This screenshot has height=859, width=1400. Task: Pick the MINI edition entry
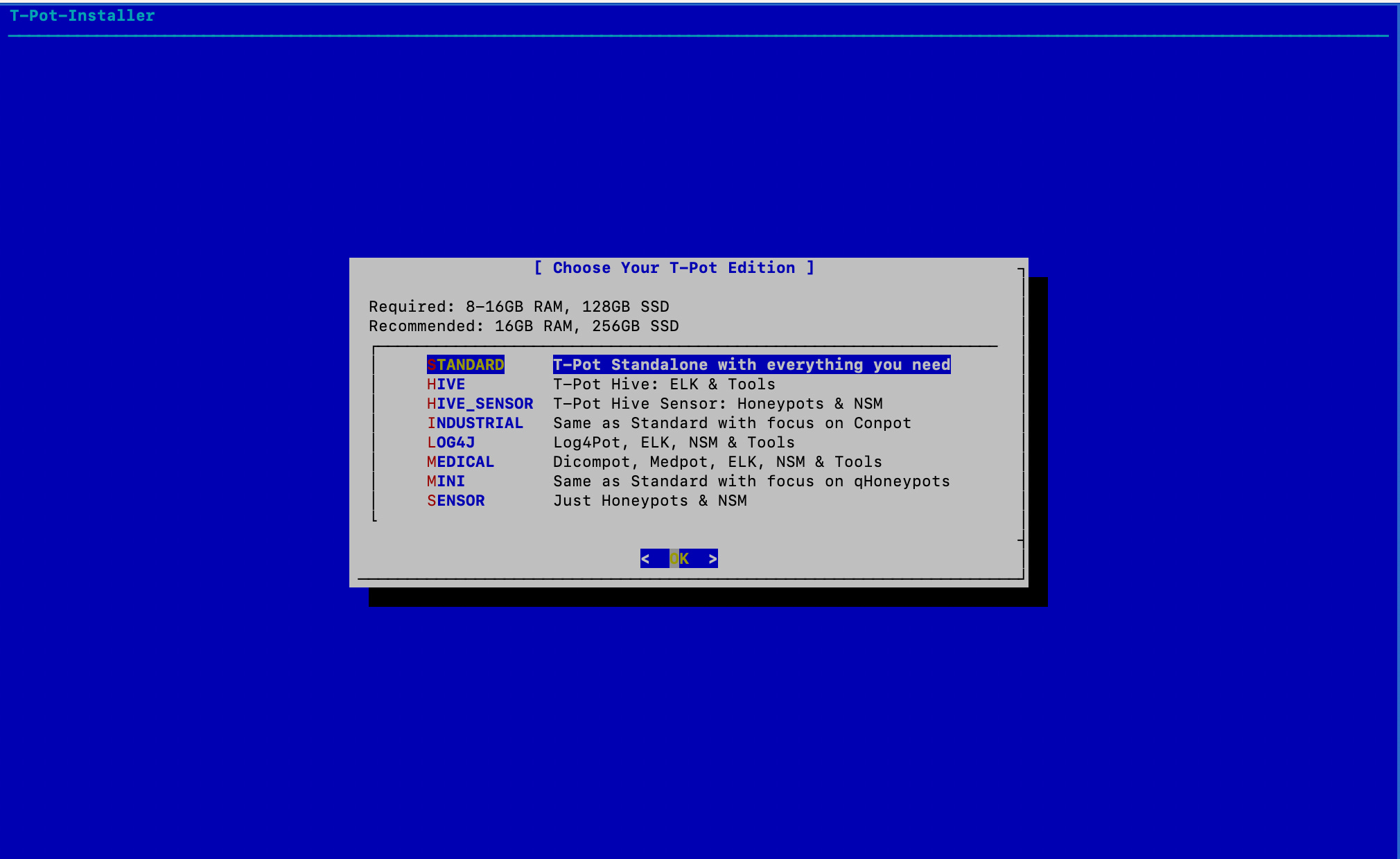click(x=446, y=481)
